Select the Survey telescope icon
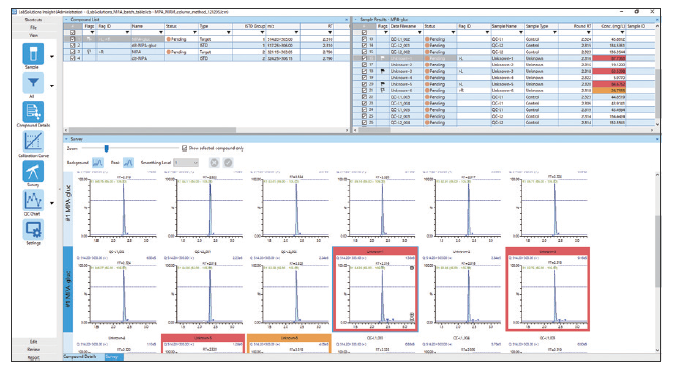 (x=33, y=171)
